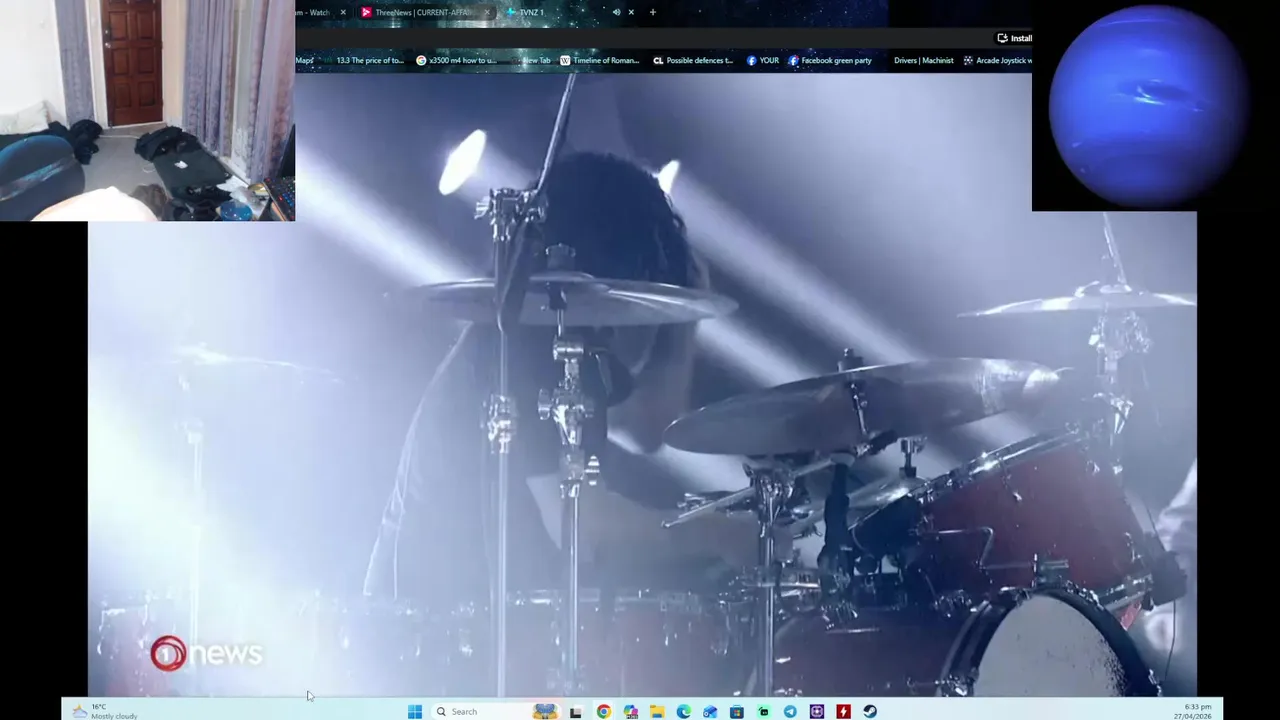This screenshot has height=720, width=1280.
Task: Close the TVNZ 1 tab
Action: pyautogui.click(x=631, y=12)
